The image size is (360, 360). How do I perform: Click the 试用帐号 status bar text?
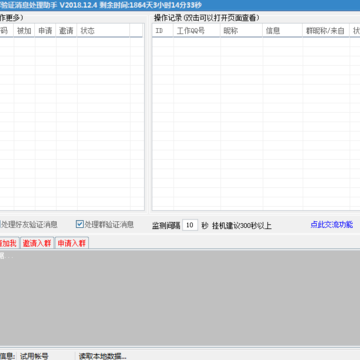click(34, 356)
